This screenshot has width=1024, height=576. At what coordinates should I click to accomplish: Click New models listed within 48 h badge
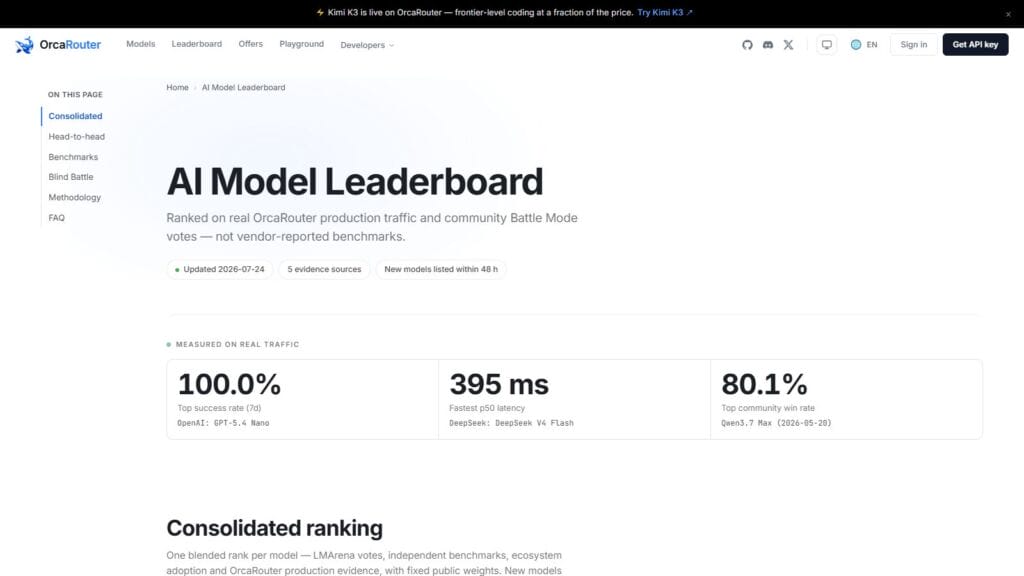pos(441,269)
